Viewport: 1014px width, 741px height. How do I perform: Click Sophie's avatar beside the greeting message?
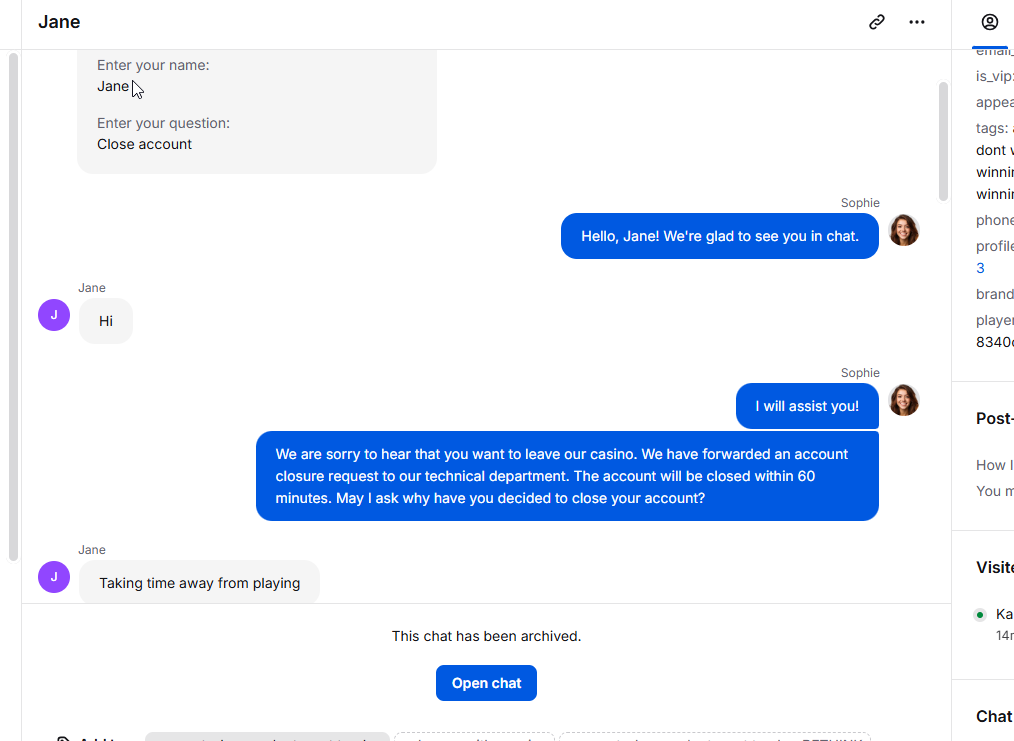(x=903, y=231)
